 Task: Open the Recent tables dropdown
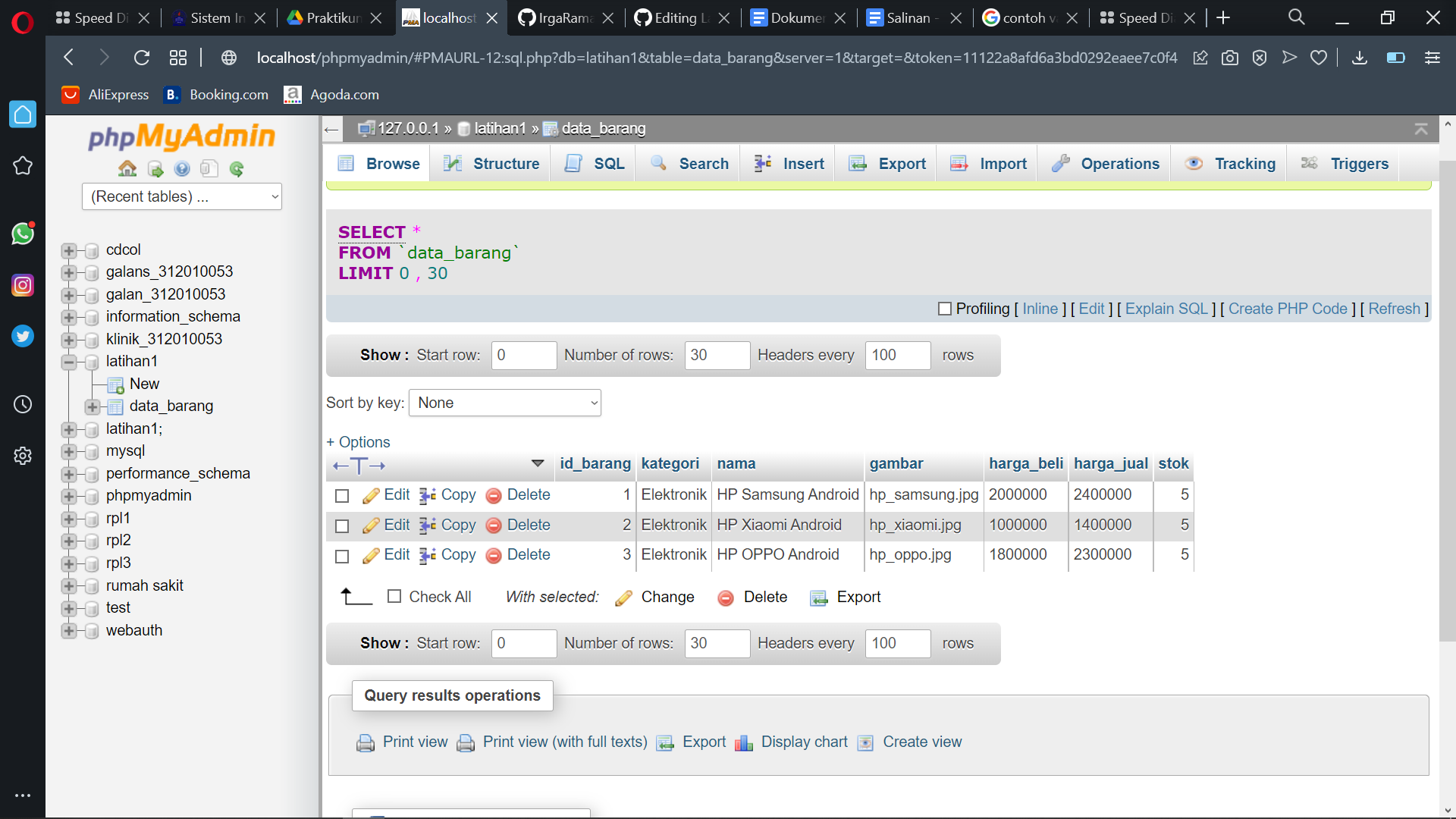(x=181, y=196)
